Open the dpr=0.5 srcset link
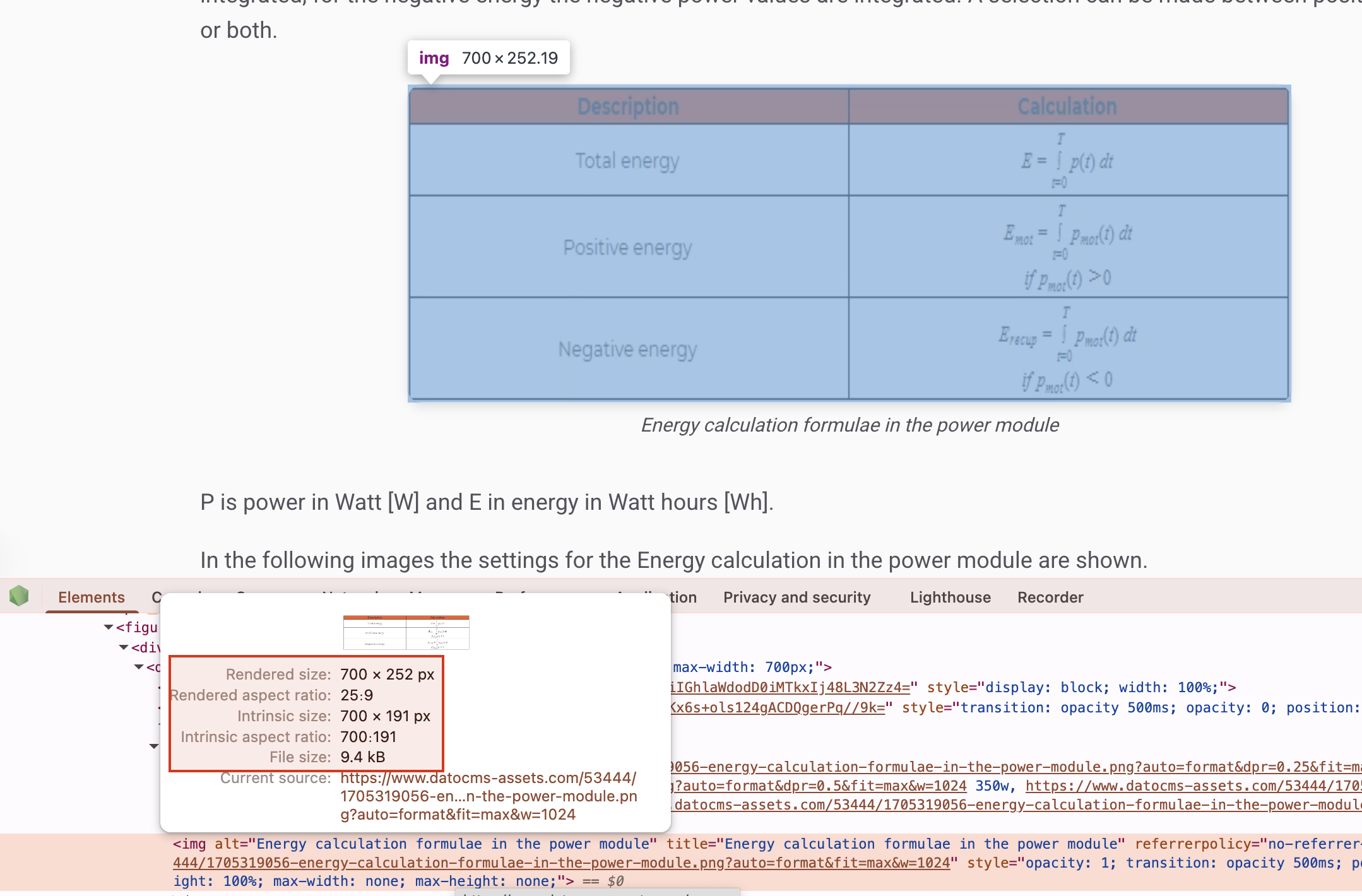The image size is (1362, 896). (818, 786)
